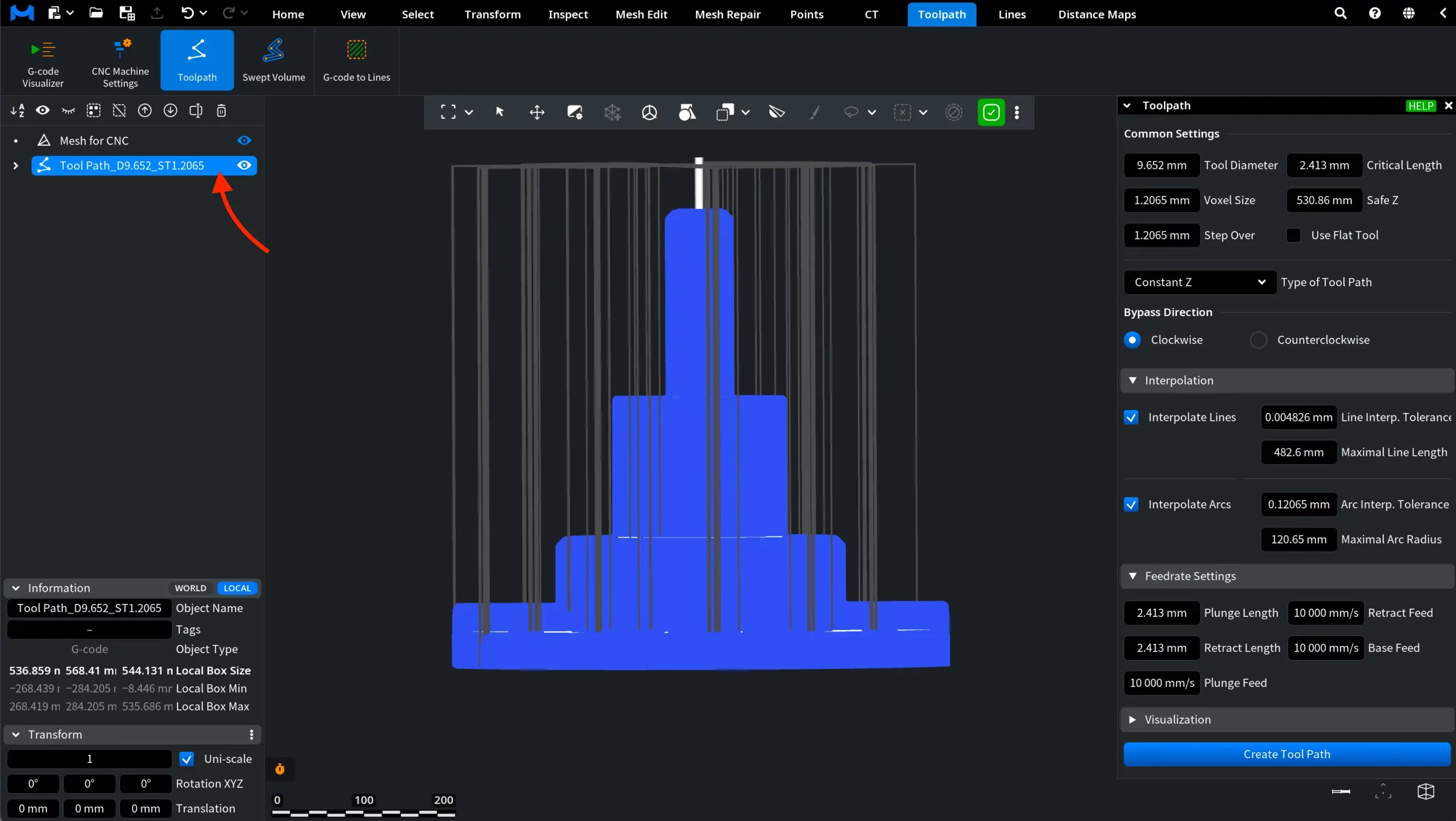The image size is (1456, 821).
Task: Click the Create Tool Path button
Action: point(1287,754)
